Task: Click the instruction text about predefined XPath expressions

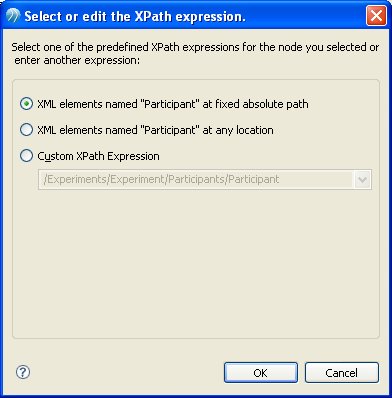Action: (195, 53)
